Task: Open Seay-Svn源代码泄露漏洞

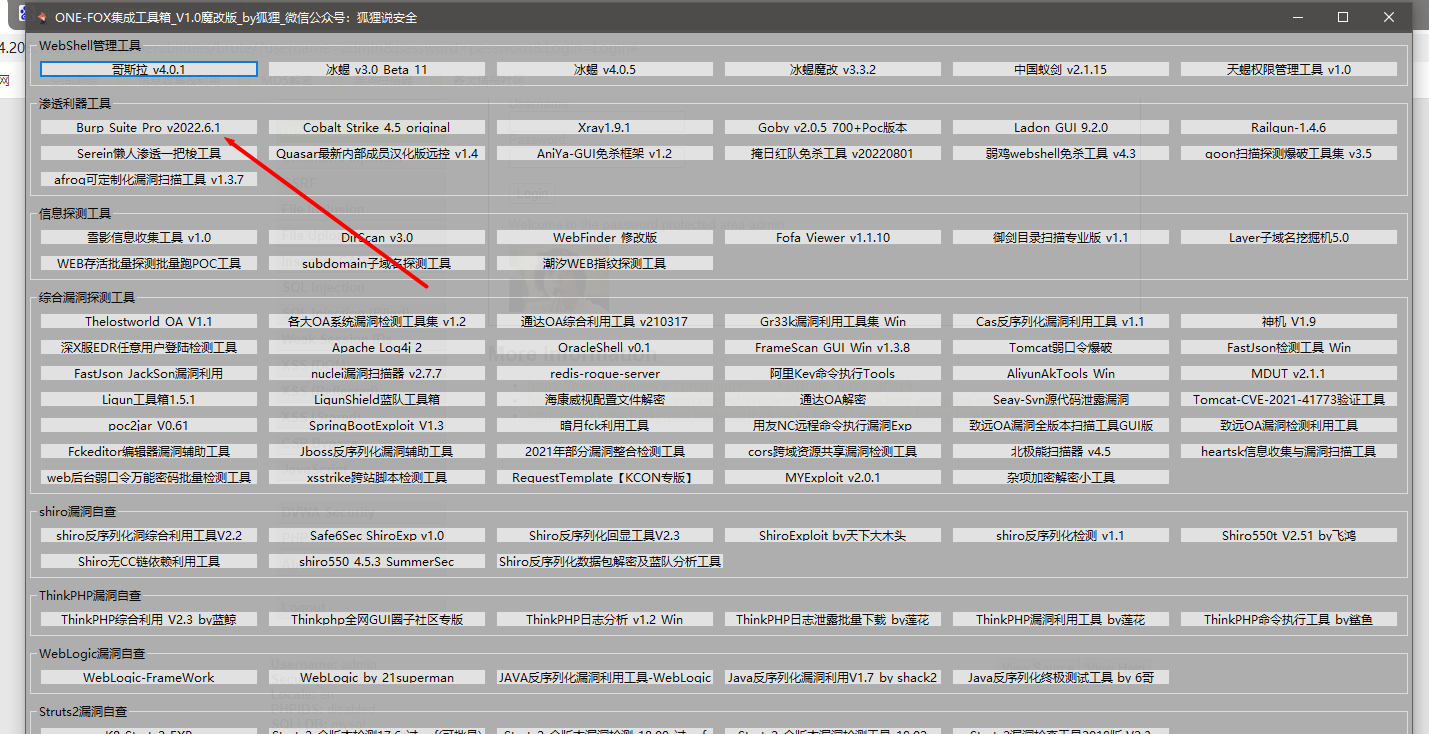Action: (x=1061, y=400)
